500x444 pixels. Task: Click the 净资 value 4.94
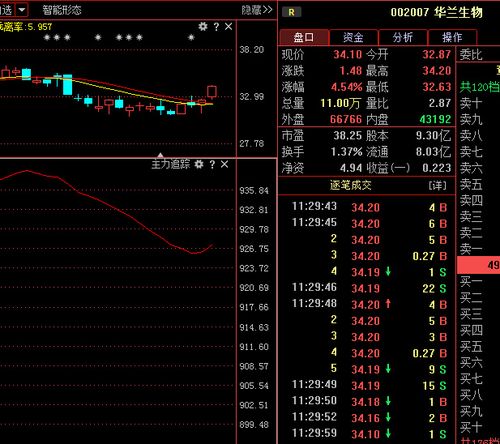coord(351,168)
